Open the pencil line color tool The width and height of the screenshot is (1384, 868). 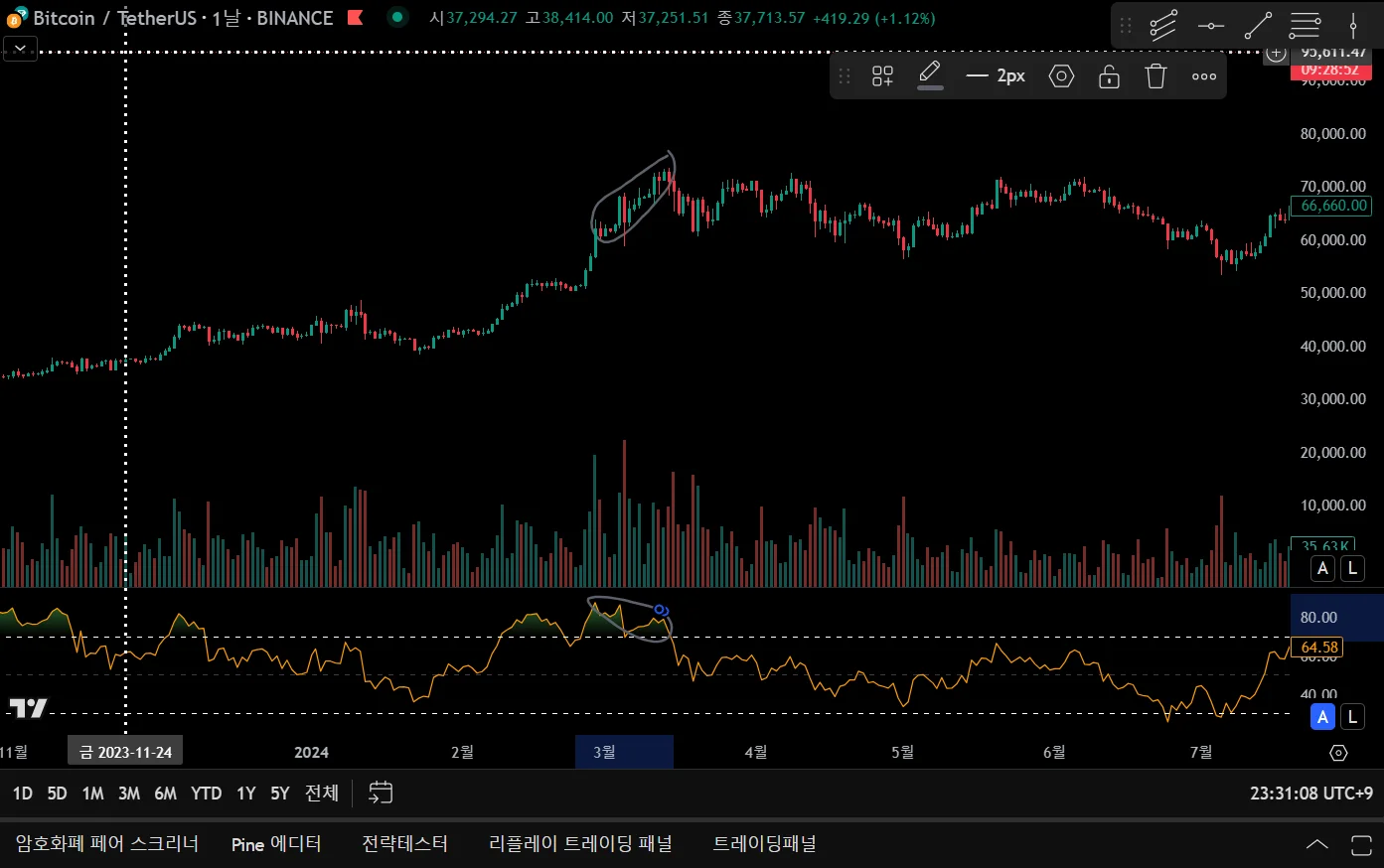(930, 74)
